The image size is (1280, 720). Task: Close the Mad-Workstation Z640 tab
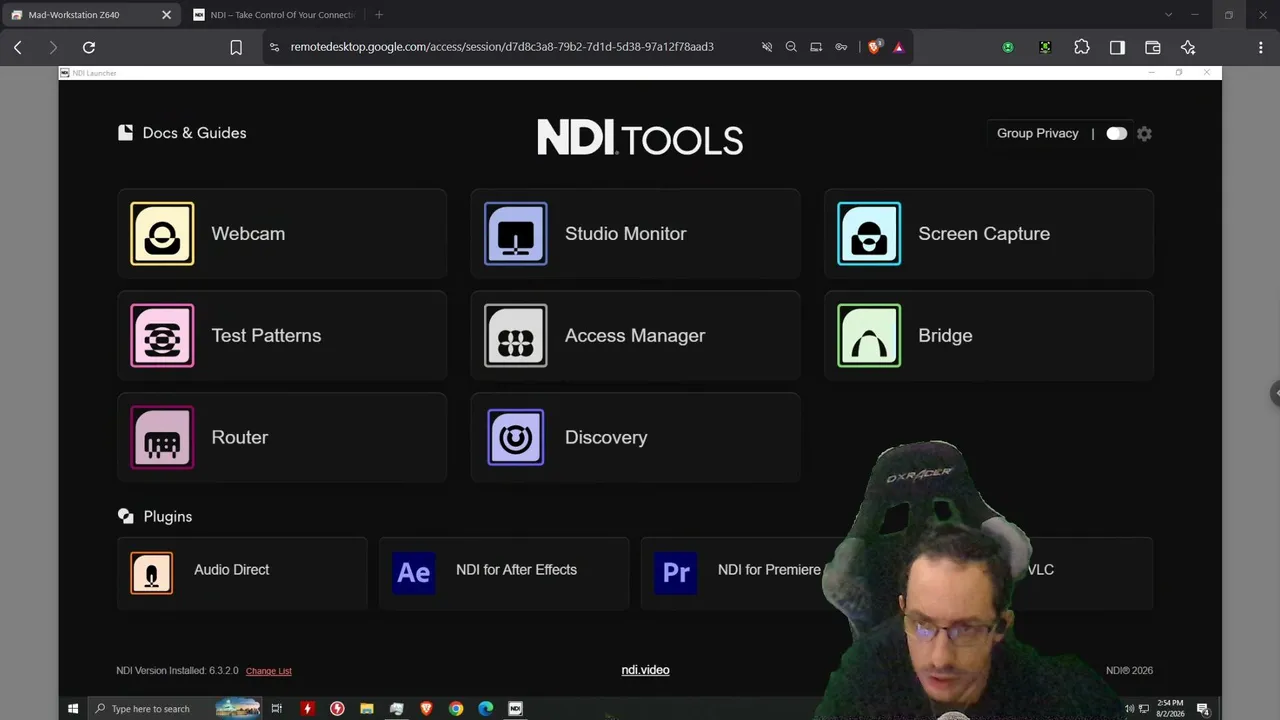[x=166, y=15]
